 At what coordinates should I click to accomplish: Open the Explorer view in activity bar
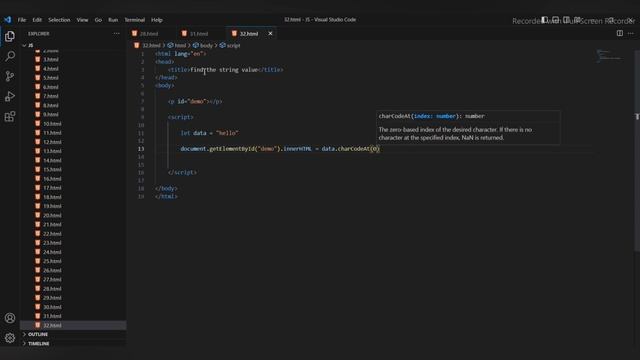pyautogui.click(x=10, y=37)
